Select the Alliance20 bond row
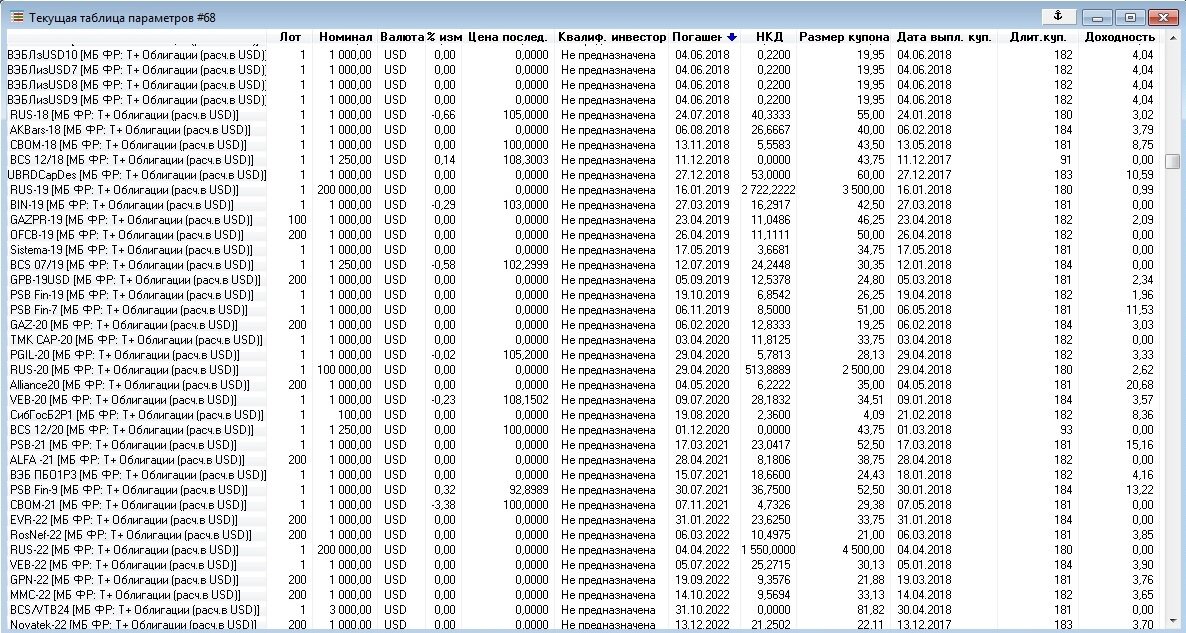1186x633 pixels. click(582, 385)
